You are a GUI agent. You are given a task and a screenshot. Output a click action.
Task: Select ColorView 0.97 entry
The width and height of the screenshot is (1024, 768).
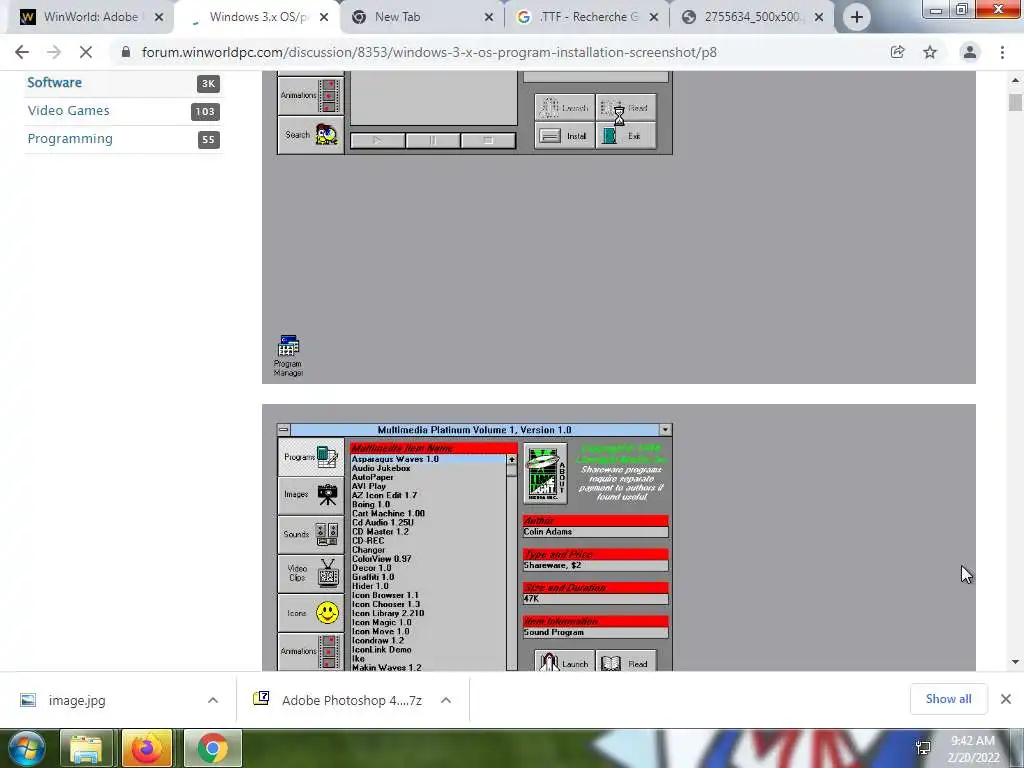(428, 558)
